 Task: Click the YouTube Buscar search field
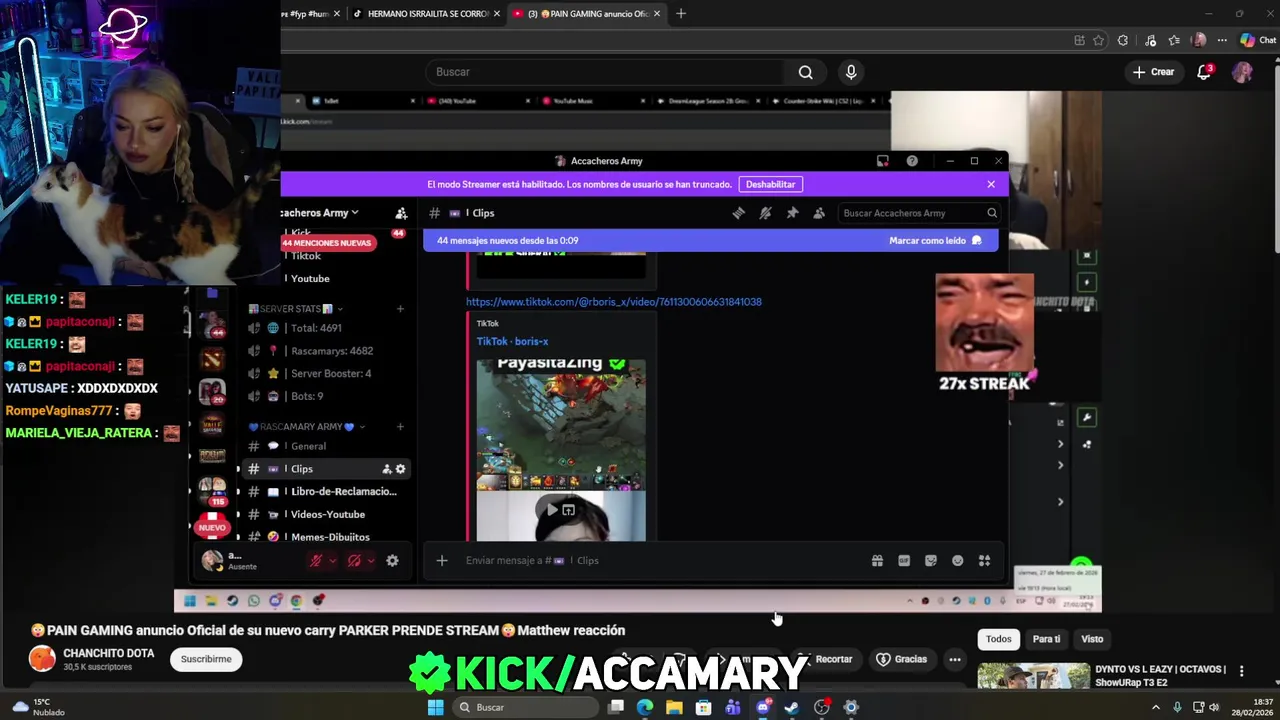click(605, 72)
